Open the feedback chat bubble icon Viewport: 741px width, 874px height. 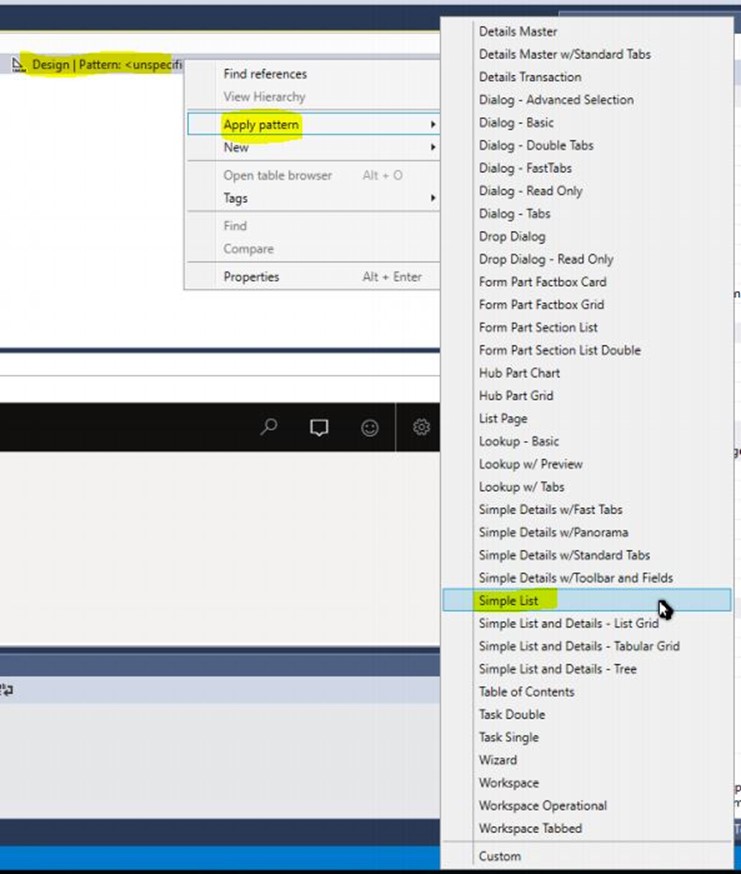319,428
